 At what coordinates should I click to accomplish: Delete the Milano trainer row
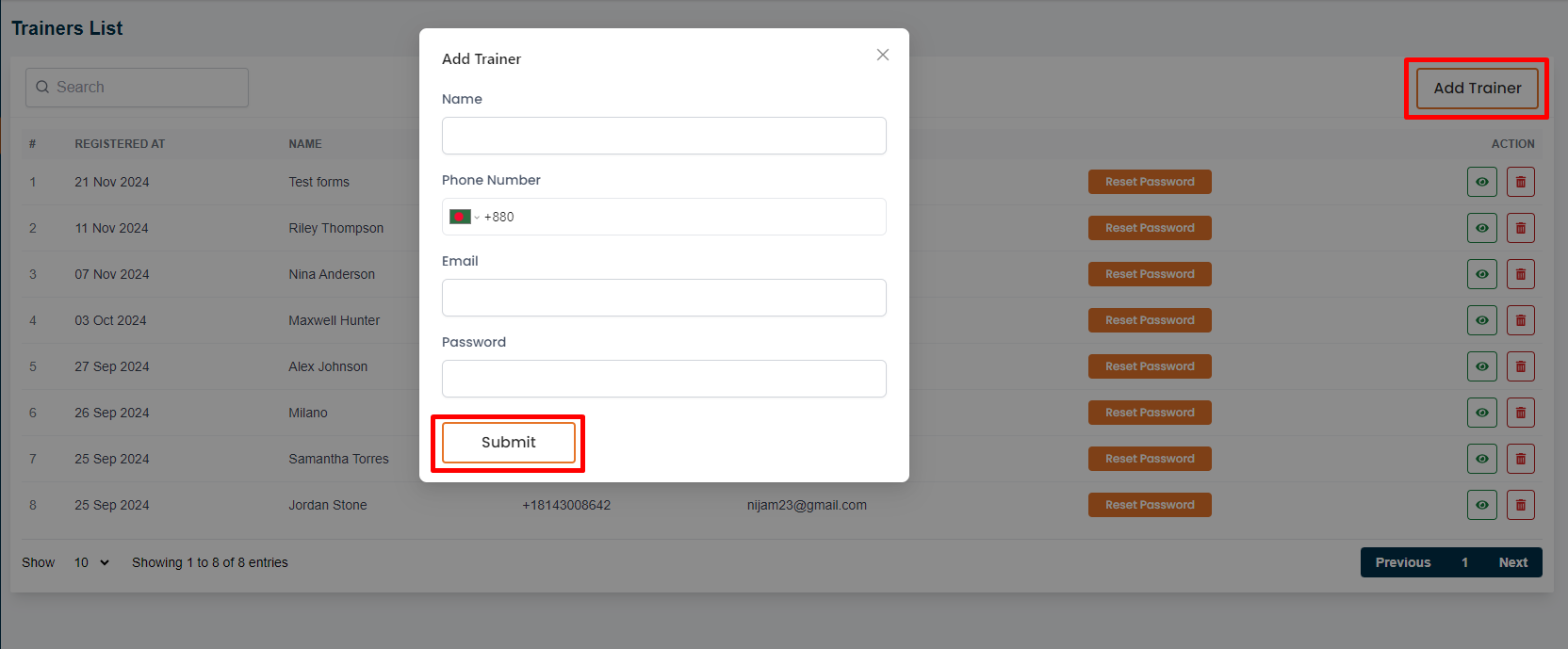click(1520, 413)
